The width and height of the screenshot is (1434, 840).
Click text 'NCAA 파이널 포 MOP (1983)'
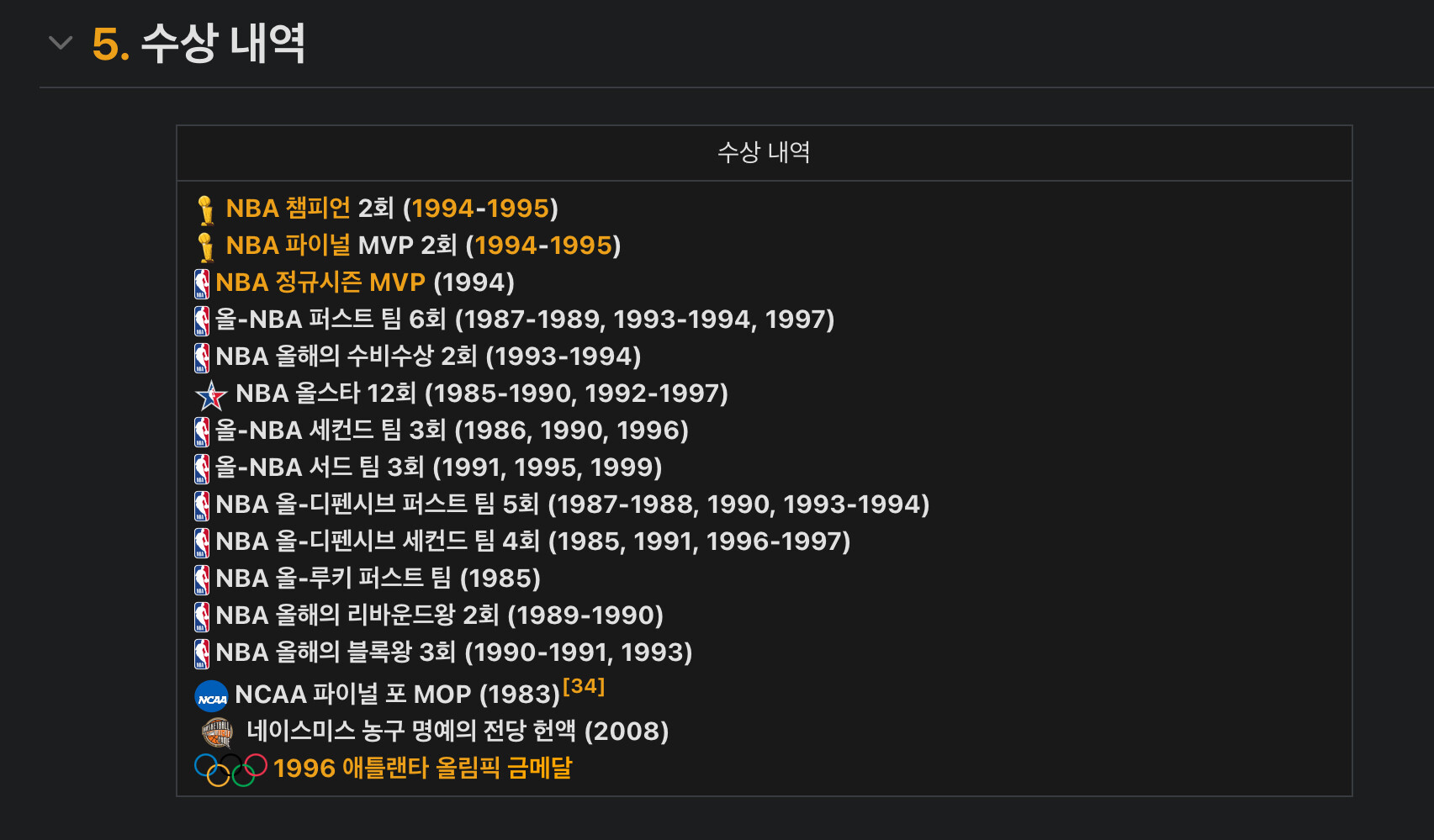point(398,694)
